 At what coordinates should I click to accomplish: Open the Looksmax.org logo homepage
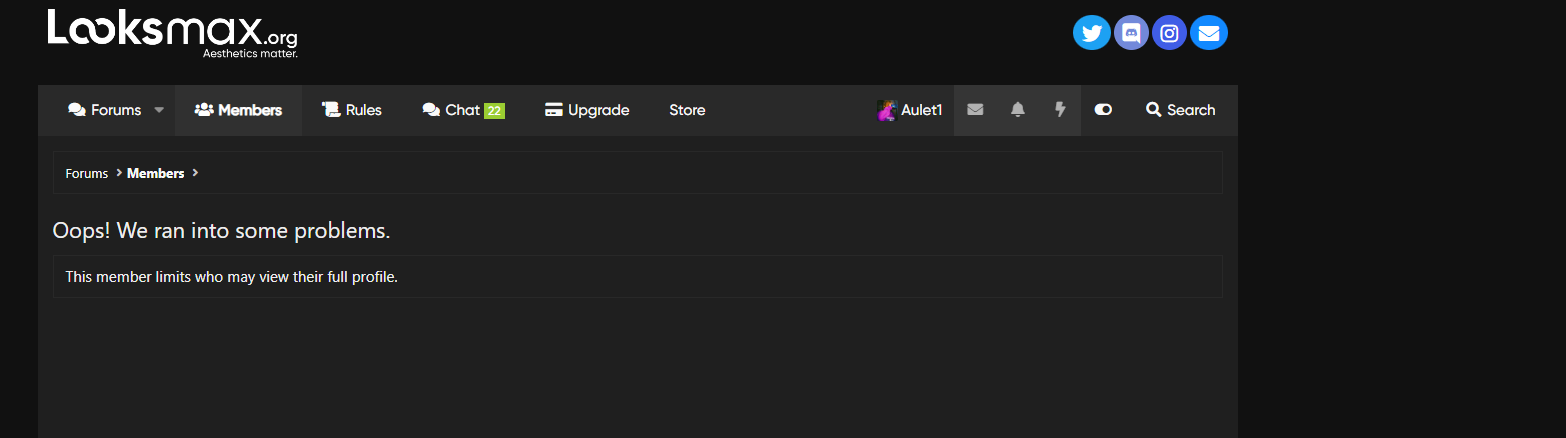[172, 33]
